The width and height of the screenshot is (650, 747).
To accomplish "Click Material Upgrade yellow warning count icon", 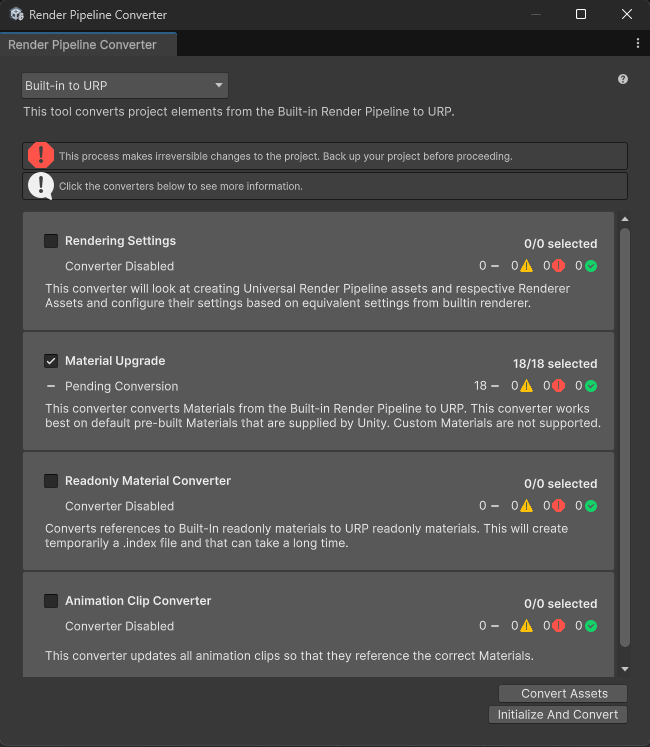I will click(x=527, y=386).
